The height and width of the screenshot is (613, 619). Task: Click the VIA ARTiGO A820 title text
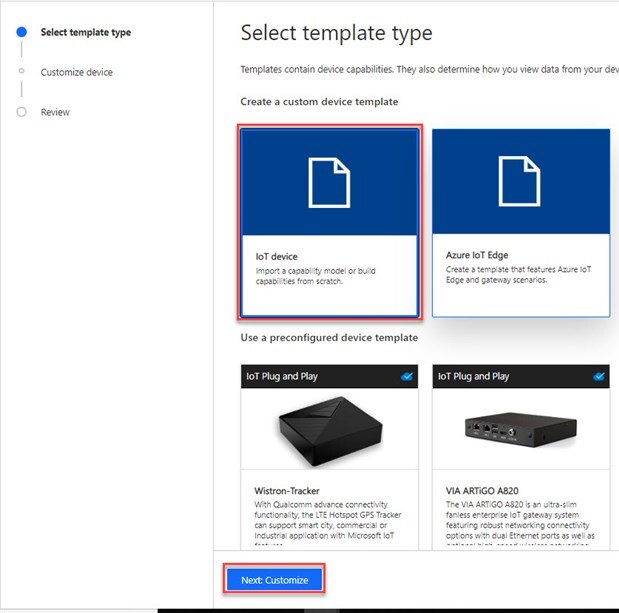[482, 491]
